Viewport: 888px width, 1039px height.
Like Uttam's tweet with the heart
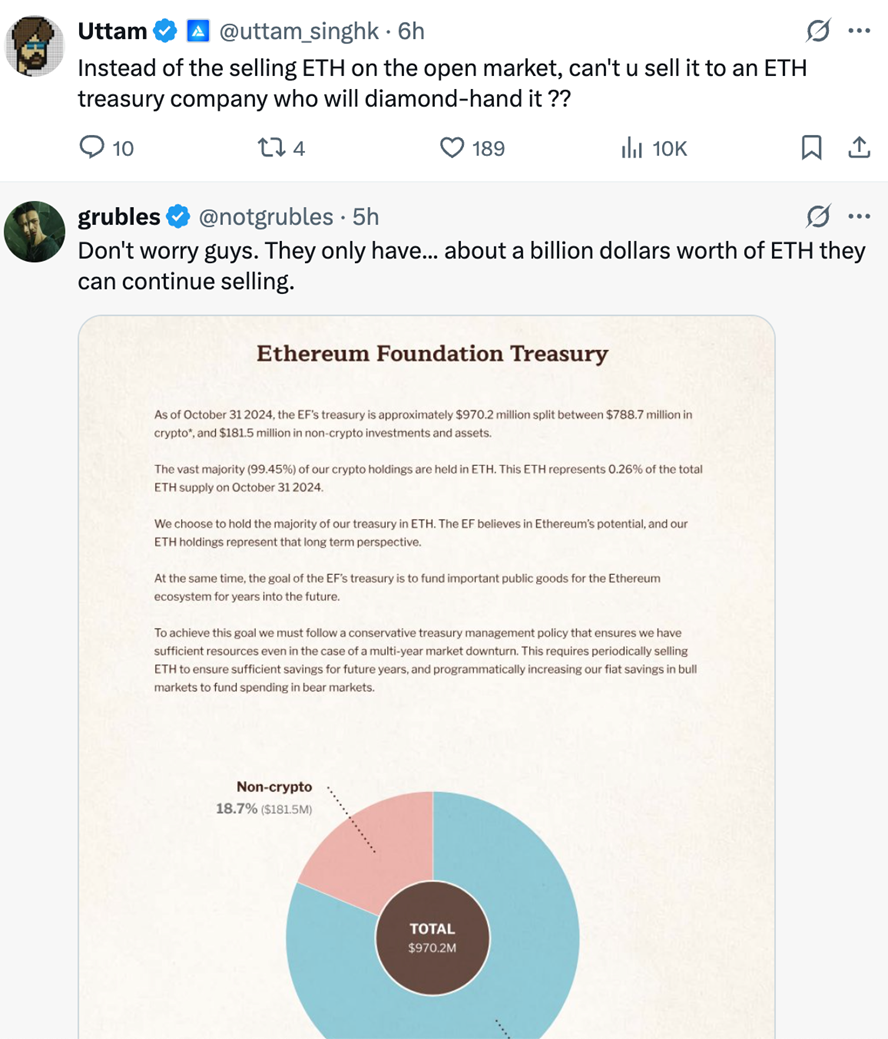[x=453, y=148]
